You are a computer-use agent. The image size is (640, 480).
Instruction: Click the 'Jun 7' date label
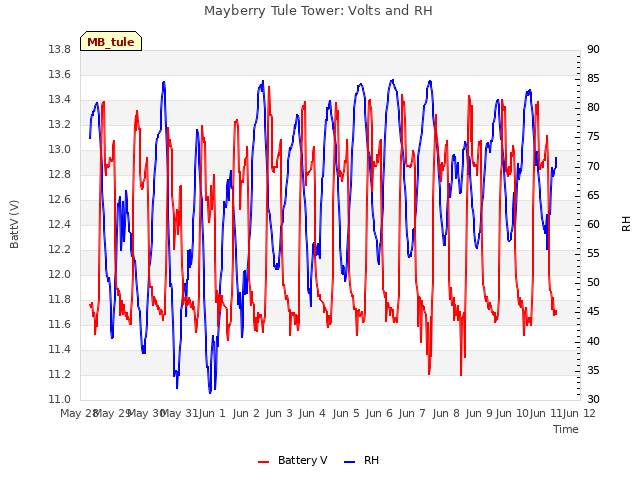(x=412, y=414)
